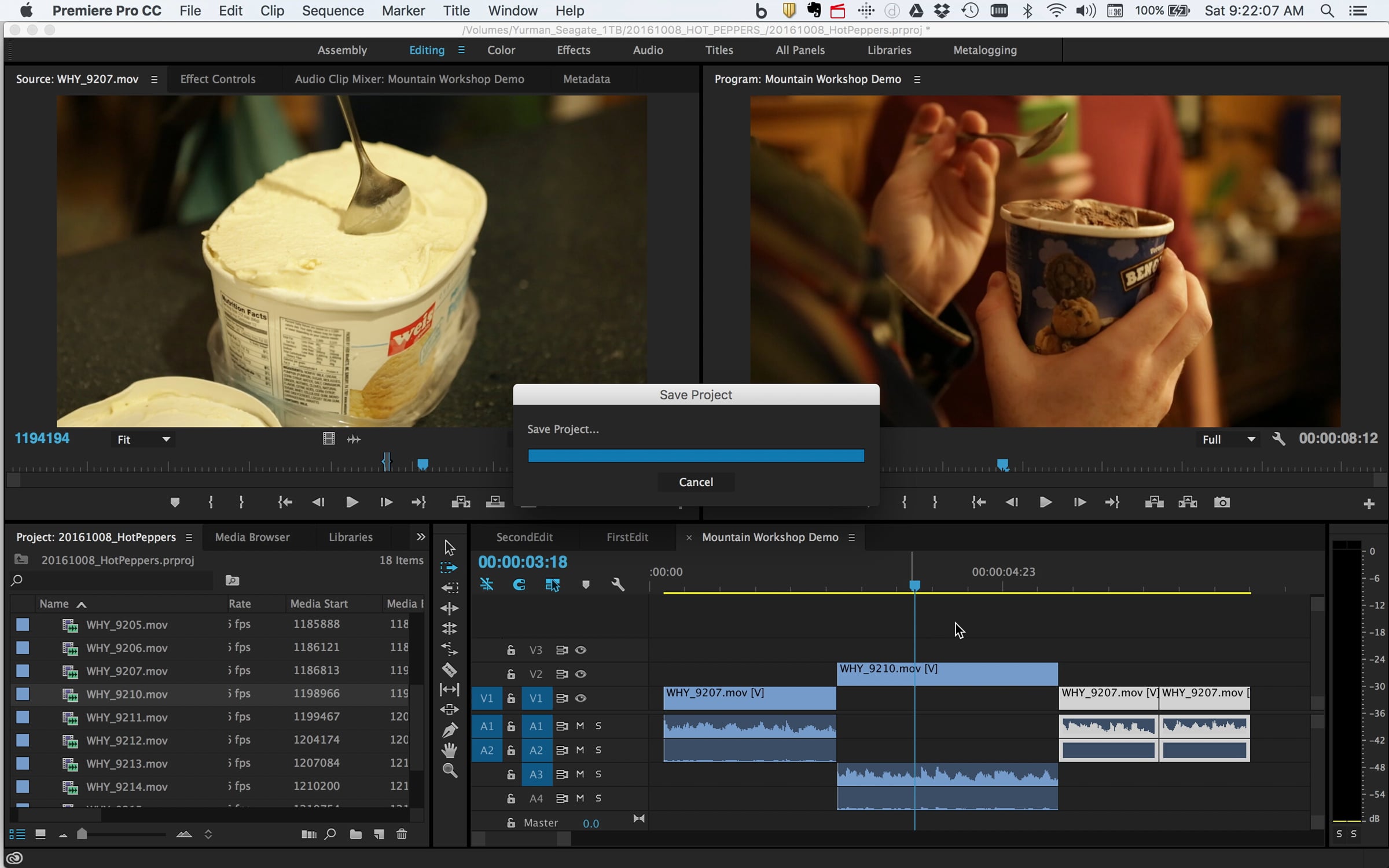Image resolution: width=1389 pixels, height=868 pixels.
Task: Switch to the FirstEdit sequence tab
Action: pyautogui.click(x=627, y=537)
